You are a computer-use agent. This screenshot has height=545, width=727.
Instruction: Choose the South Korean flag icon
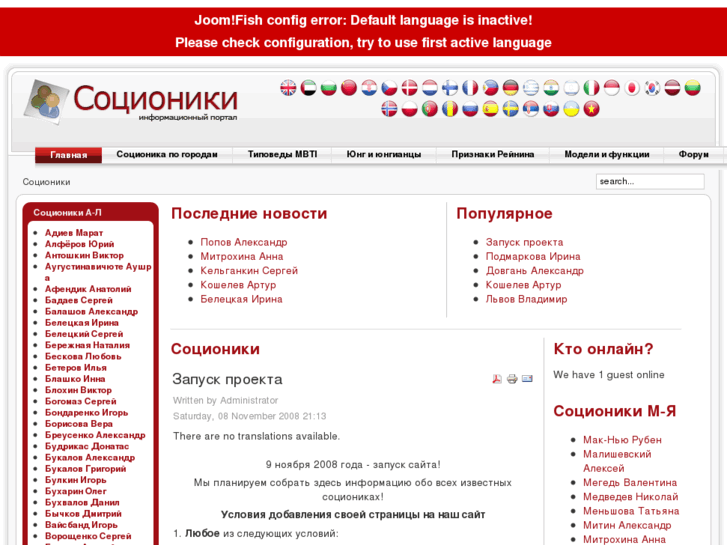[652, 88]
